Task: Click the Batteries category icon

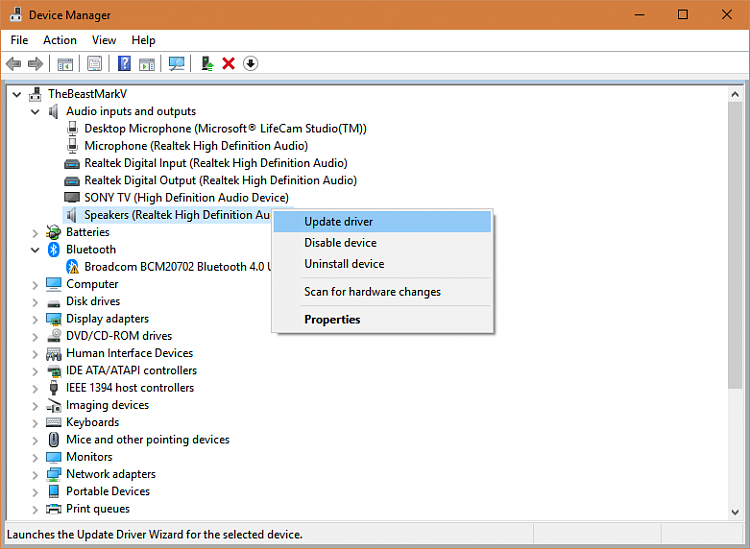Action: (53, 232)
